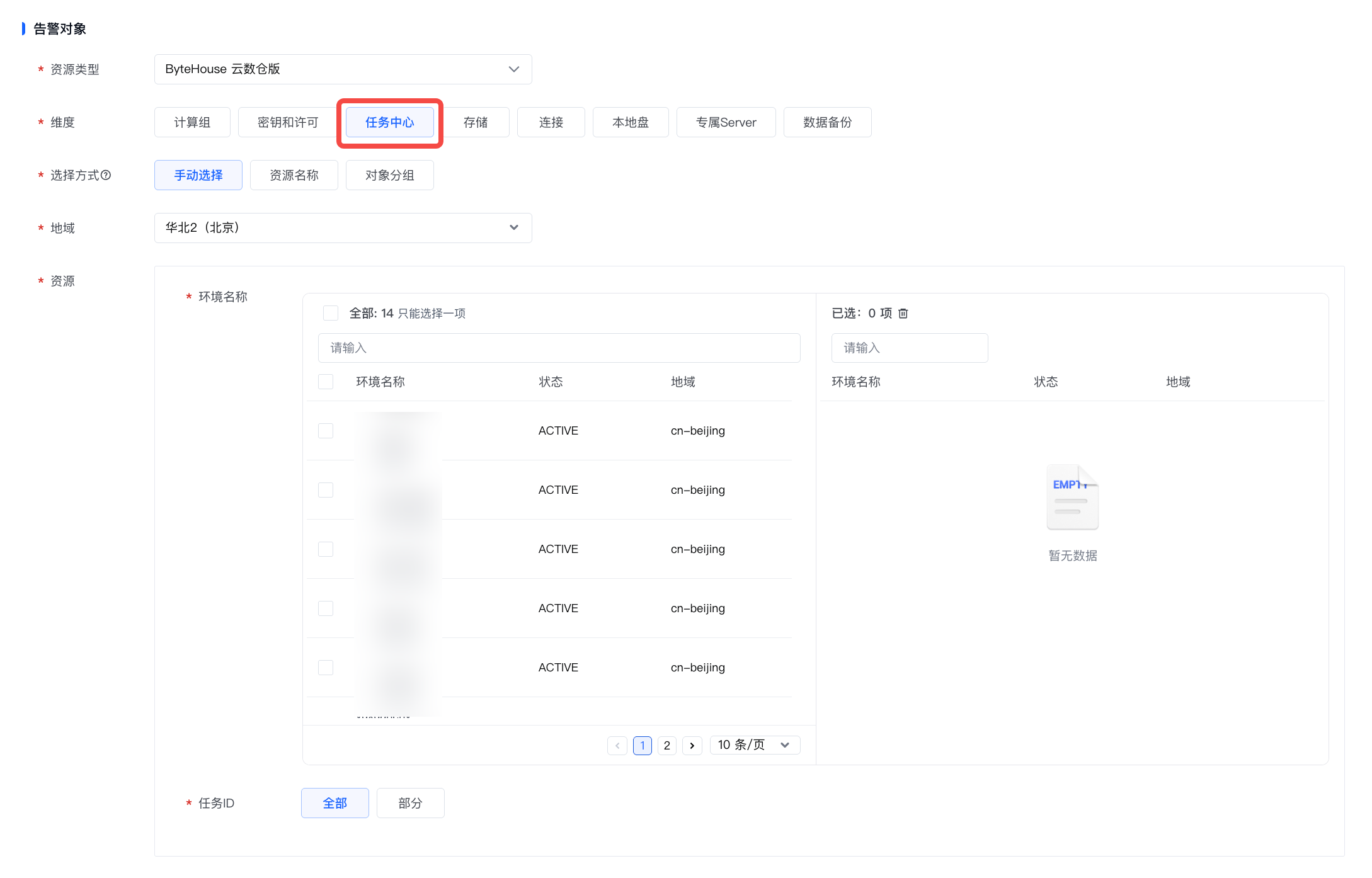Expand the 地域 华北2（北京）dropdown
This screenshot has height=878, width=1372.
tap(343, 228)
